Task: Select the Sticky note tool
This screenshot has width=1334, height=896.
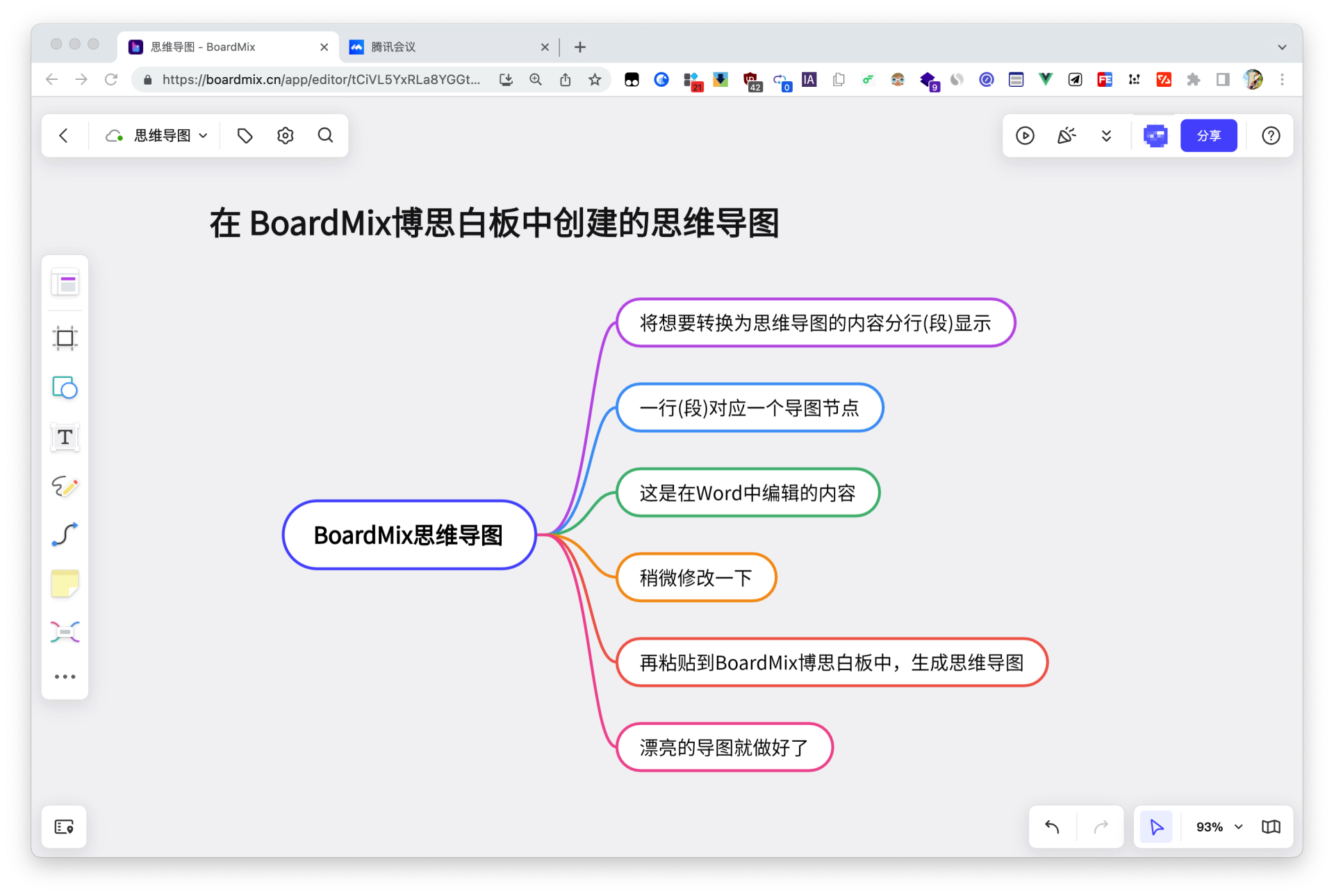Action: [x=65, y=583]
